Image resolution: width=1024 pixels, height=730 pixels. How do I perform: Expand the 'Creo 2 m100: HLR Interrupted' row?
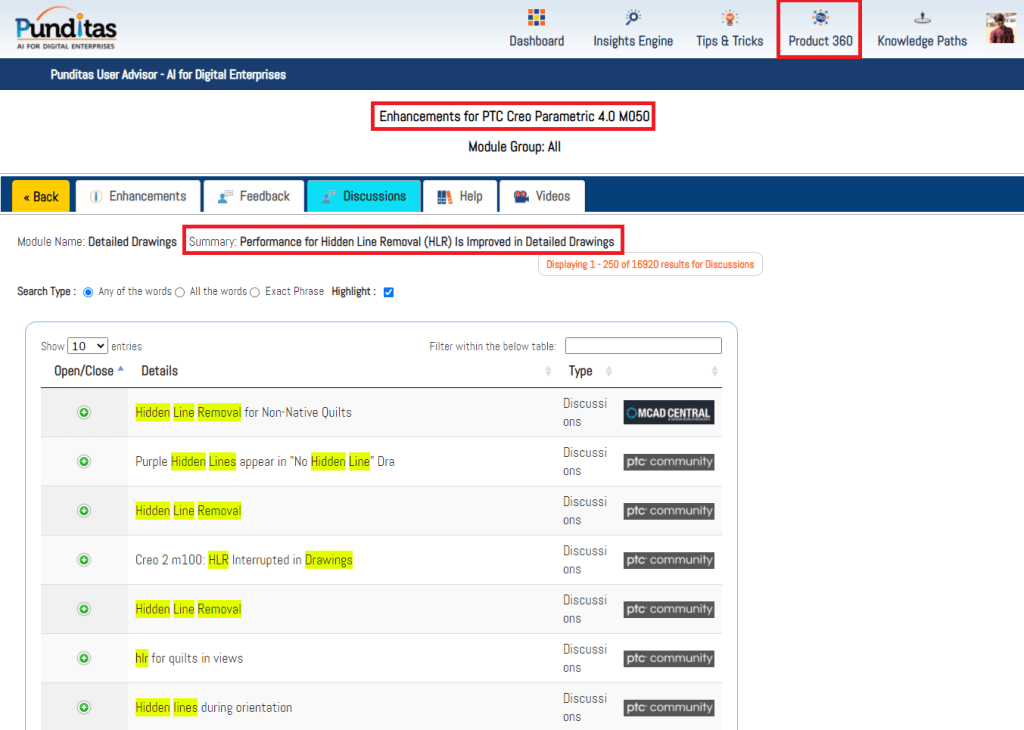click(84, 560)
